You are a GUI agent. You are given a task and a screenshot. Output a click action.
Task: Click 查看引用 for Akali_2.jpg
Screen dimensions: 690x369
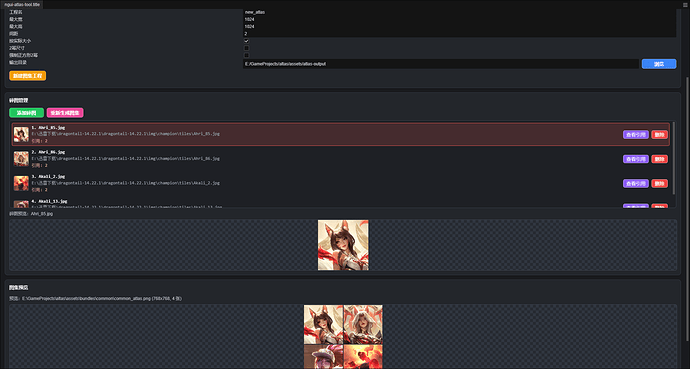click(635, 183)
